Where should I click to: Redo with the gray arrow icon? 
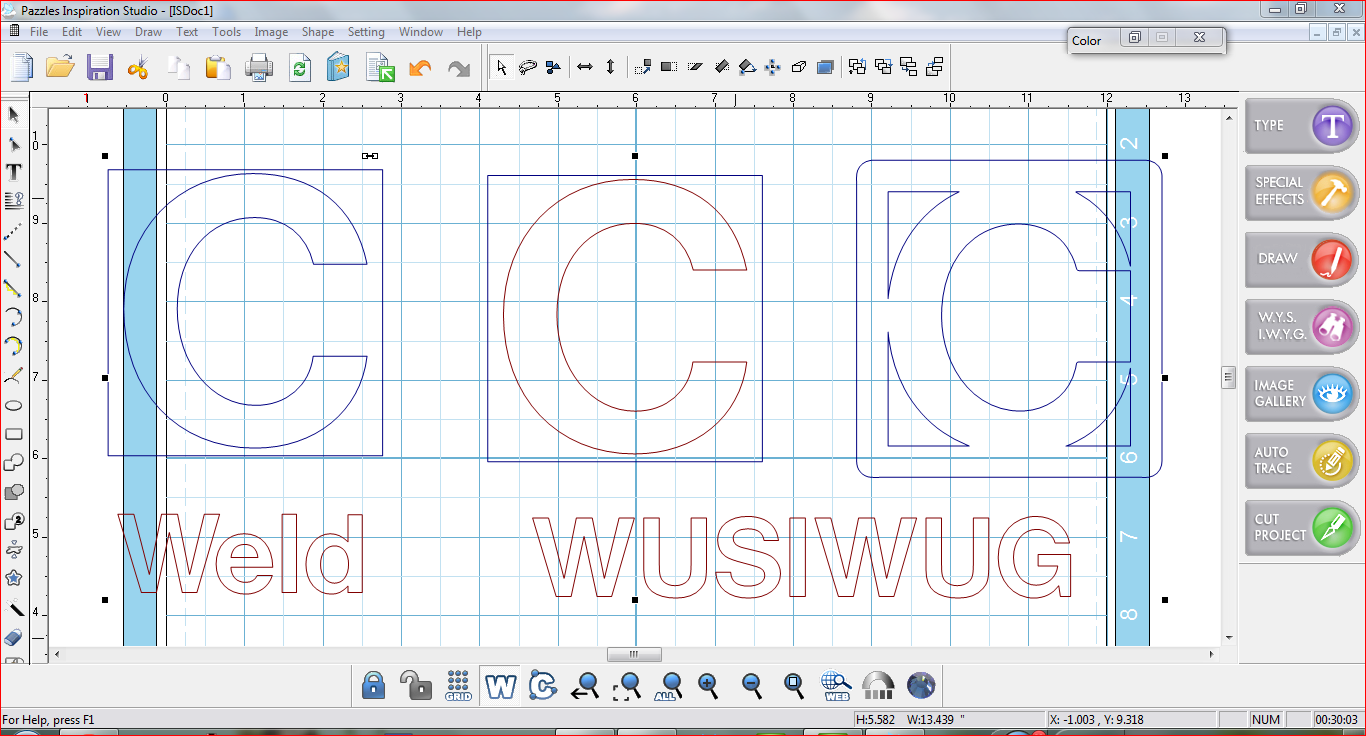459,67
